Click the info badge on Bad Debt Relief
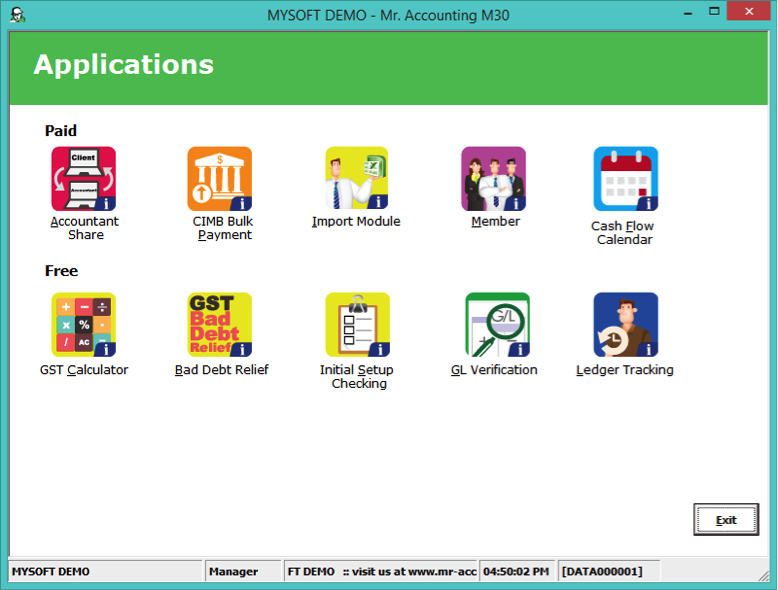This screenshot has width=778, height=590. (241, 349)
